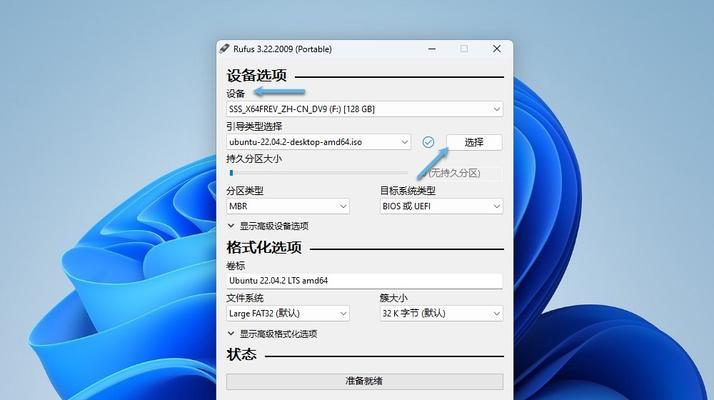
Task: Click the 持久分区大小 label
Action: 254,159
